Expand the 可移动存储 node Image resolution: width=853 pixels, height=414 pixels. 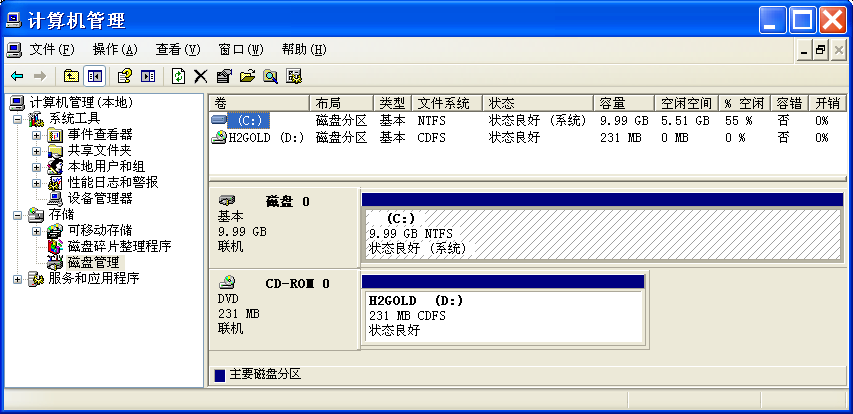(36, 231)
